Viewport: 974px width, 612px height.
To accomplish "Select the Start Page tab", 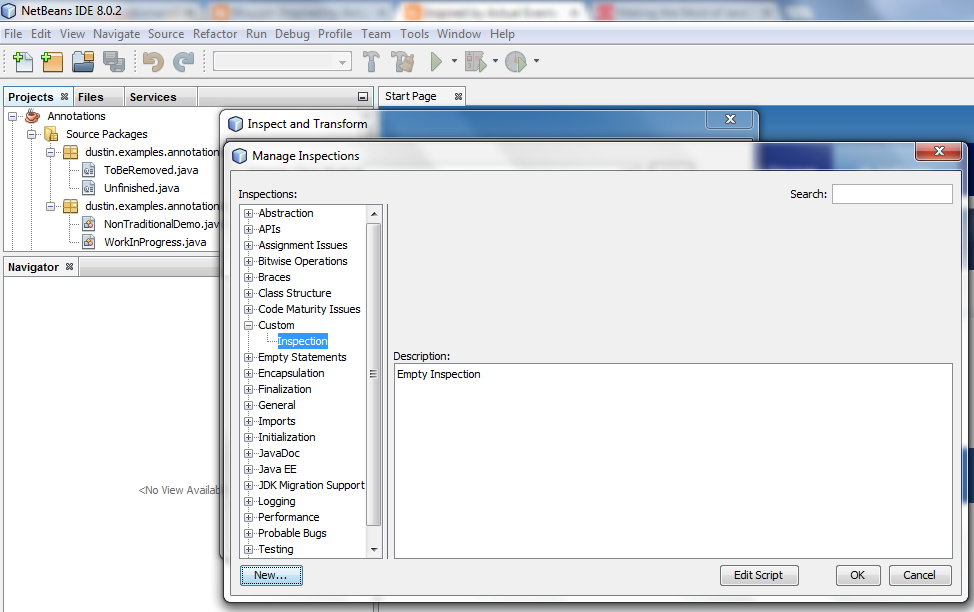I will 411,96.
